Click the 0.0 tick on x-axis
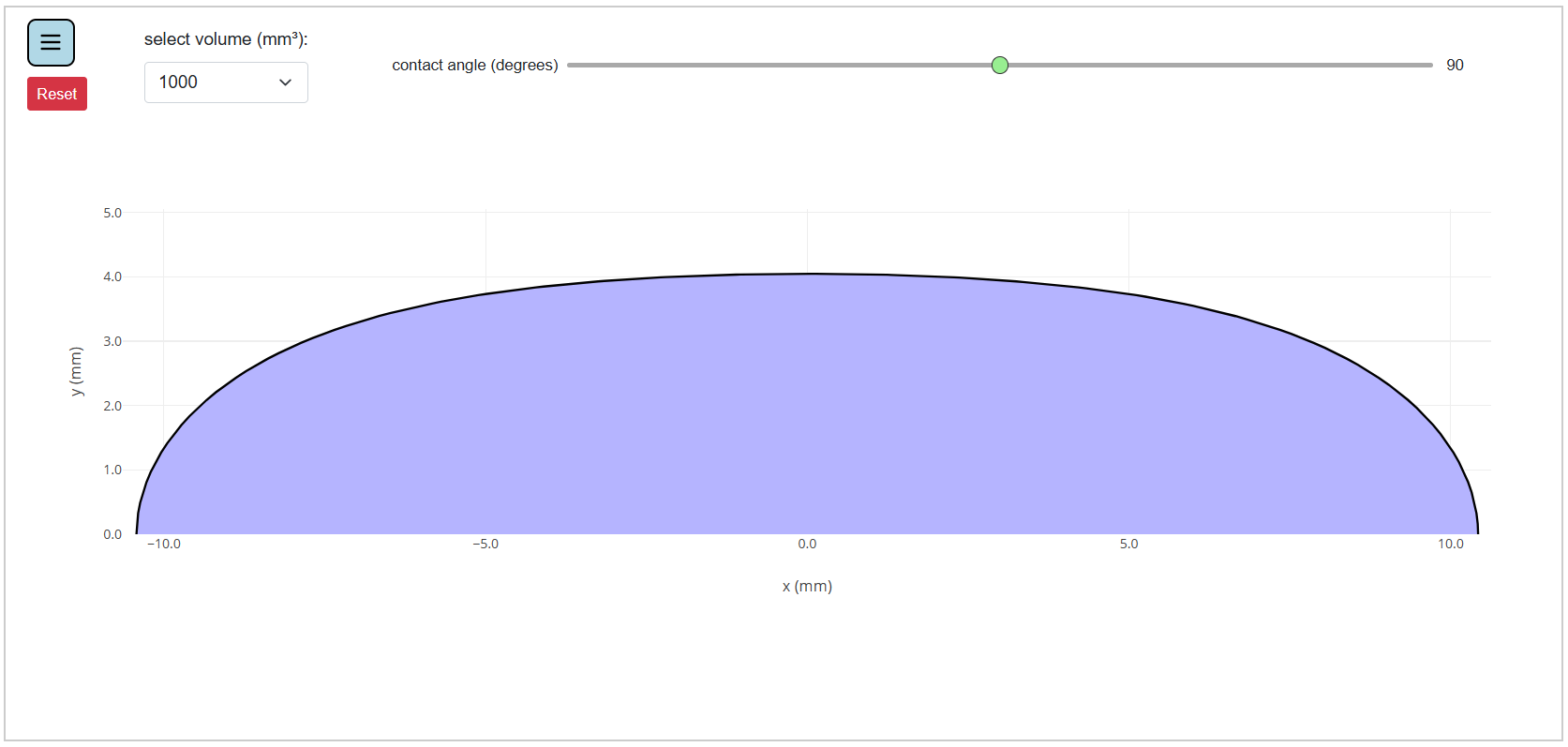The image size is (1568, 747). [x=807, y=544]
